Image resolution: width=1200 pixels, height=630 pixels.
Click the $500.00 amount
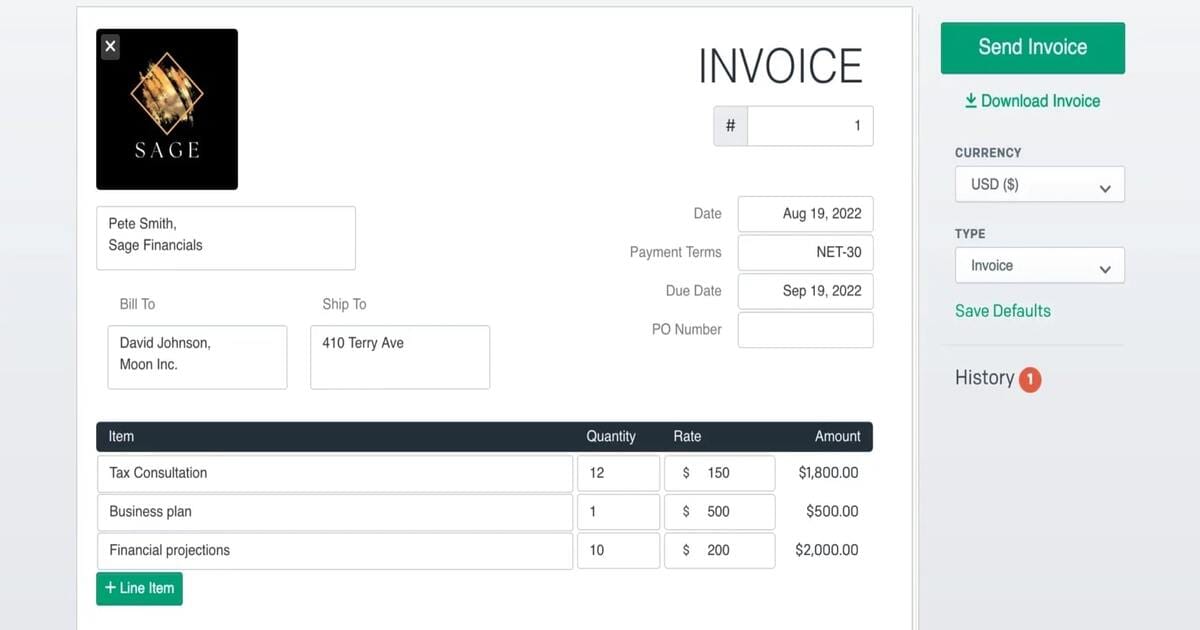click(x=832, y=512)
